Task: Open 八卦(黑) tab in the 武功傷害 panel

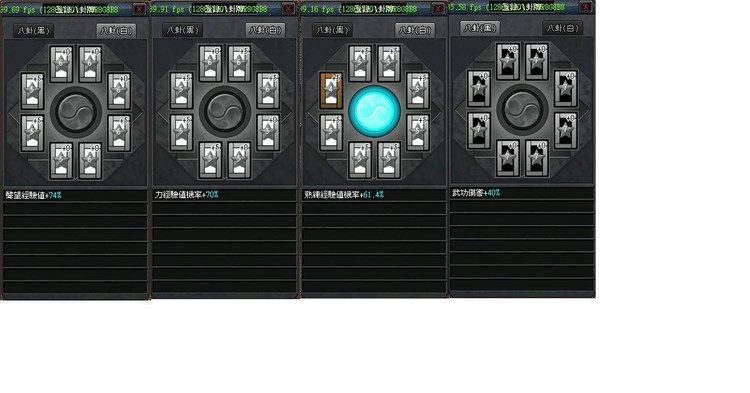Action: point(480,28)
